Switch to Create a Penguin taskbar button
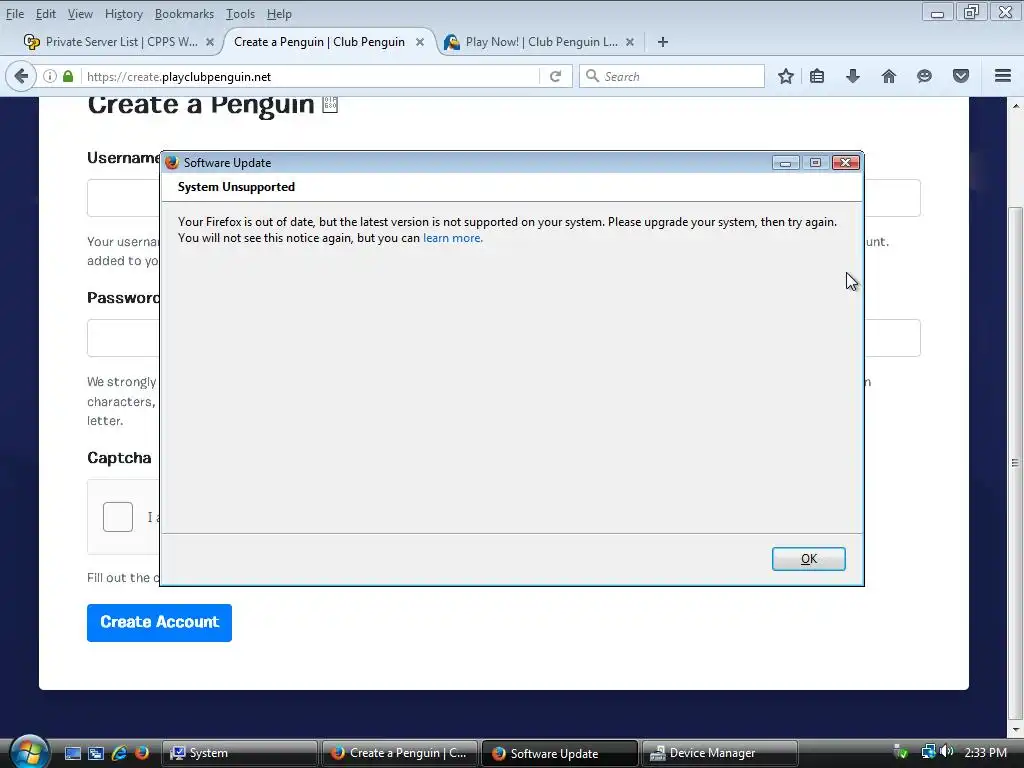 pos(400,753)
